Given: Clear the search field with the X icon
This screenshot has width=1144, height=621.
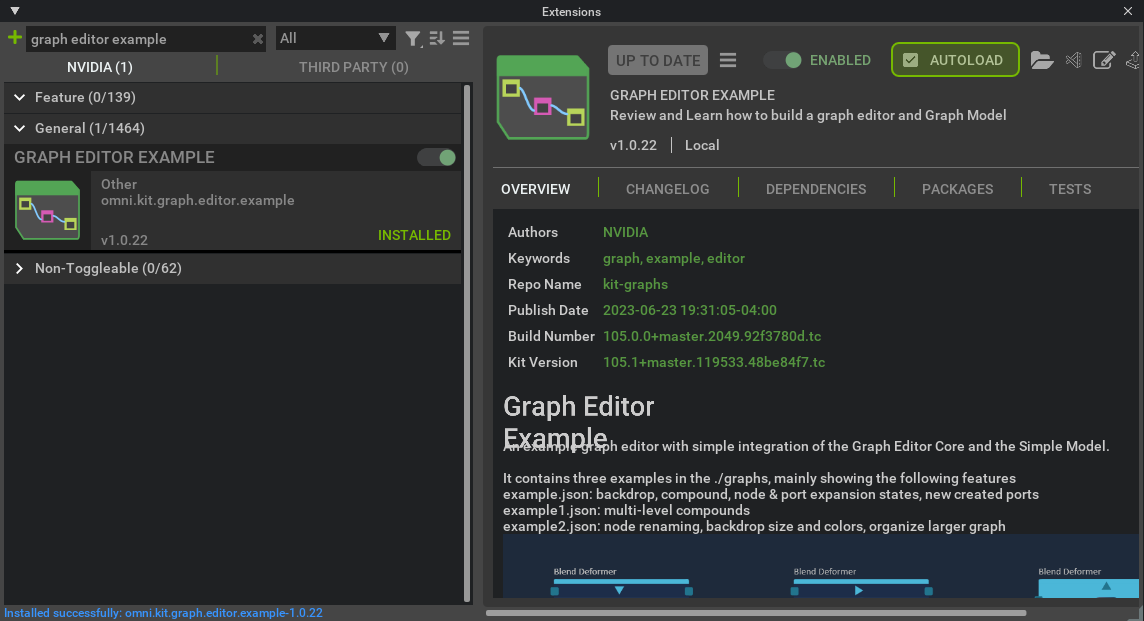Looking at the screenshot, I should coord(258,39).
